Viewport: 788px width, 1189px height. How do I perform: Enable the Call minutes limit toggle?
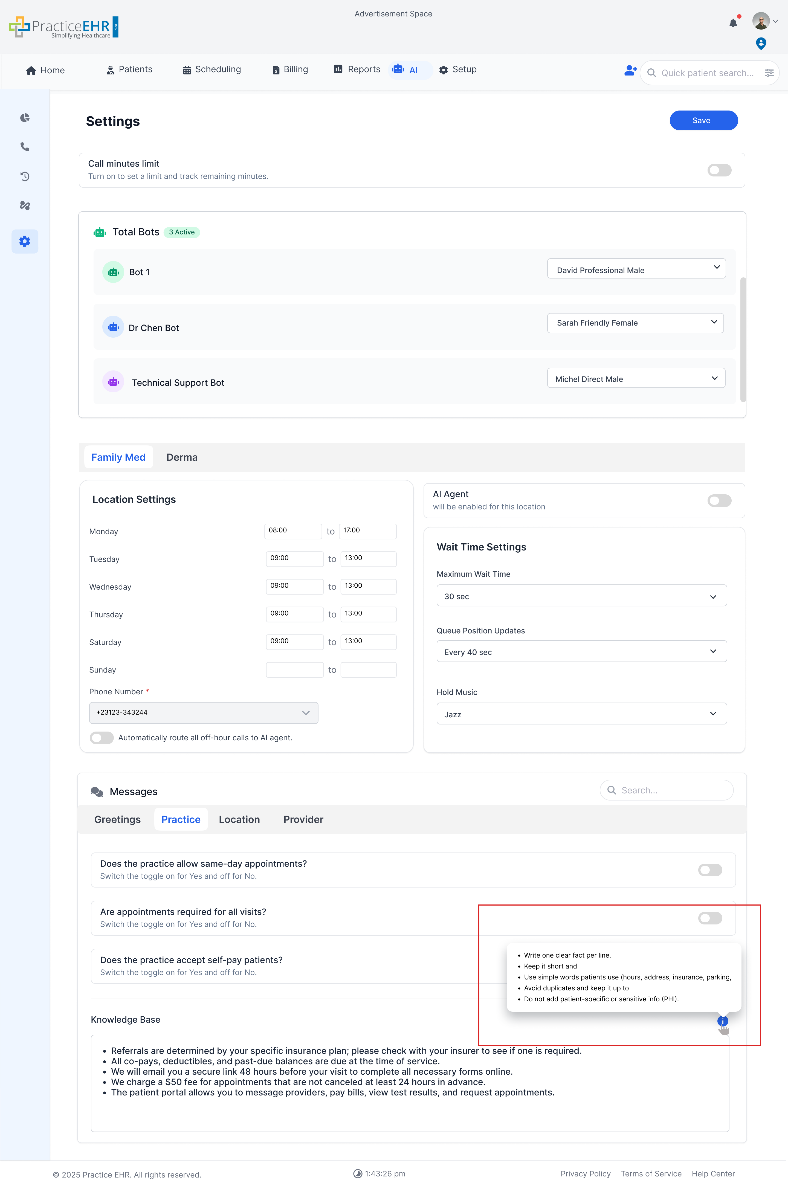tap(719, 170)
